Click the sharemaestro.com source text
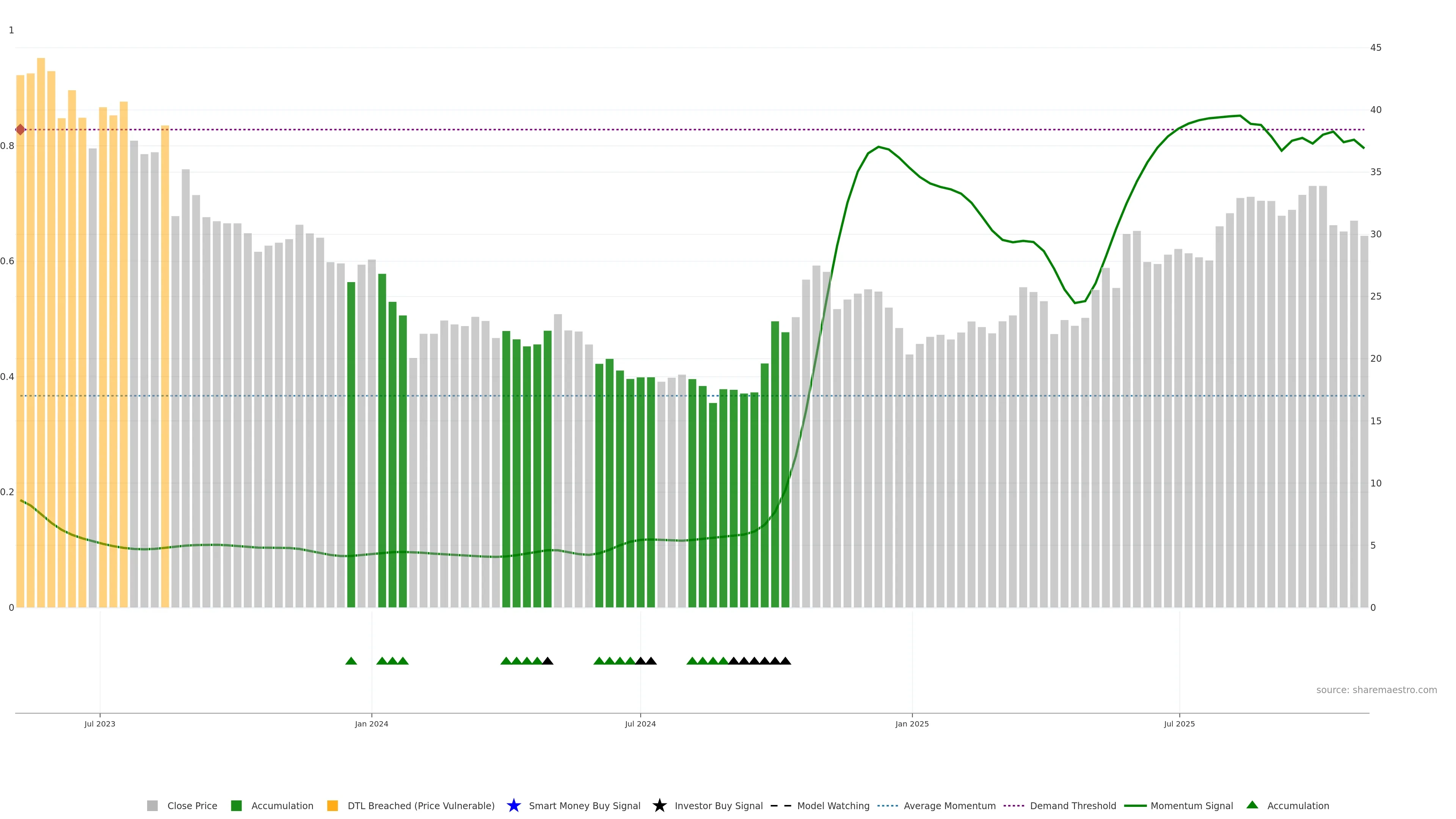 (1376, 690)
